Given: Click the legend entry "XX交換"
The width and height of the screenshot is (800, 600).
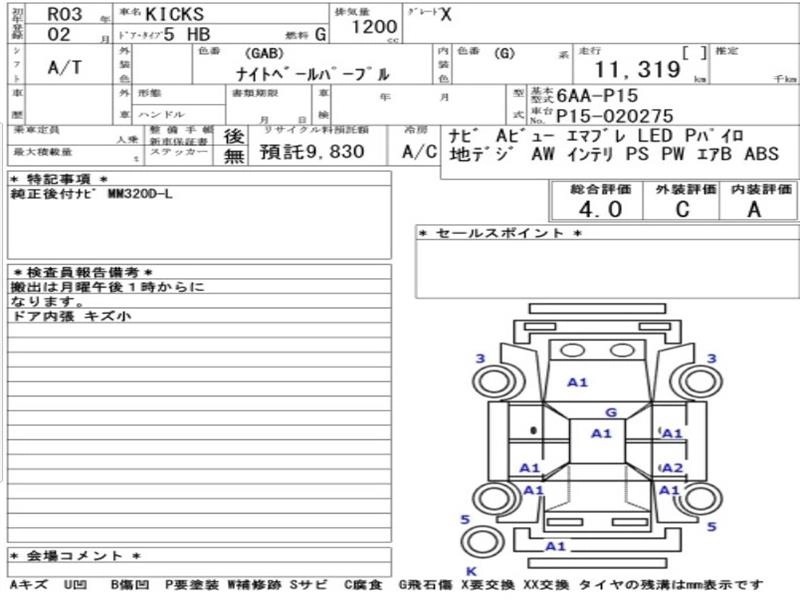Looking at the screenshot, I should tap(546, 585).
